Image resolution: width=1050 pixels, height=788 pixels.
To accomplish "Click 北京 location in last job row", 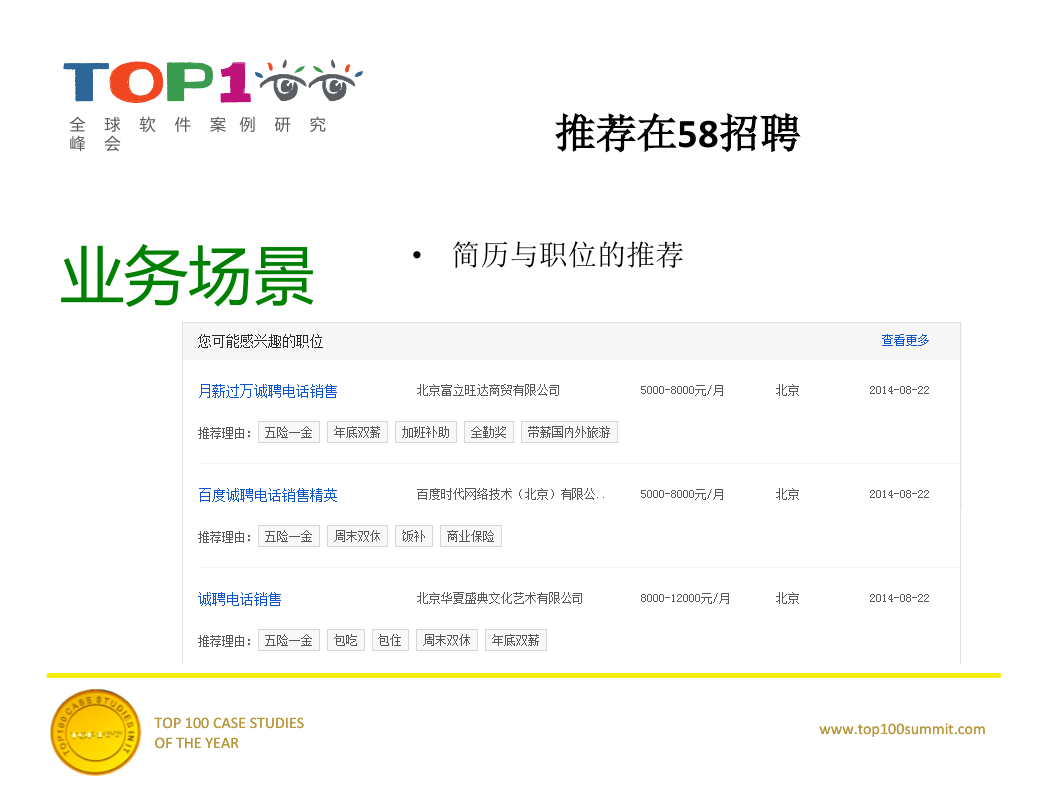I will point(788,599).
